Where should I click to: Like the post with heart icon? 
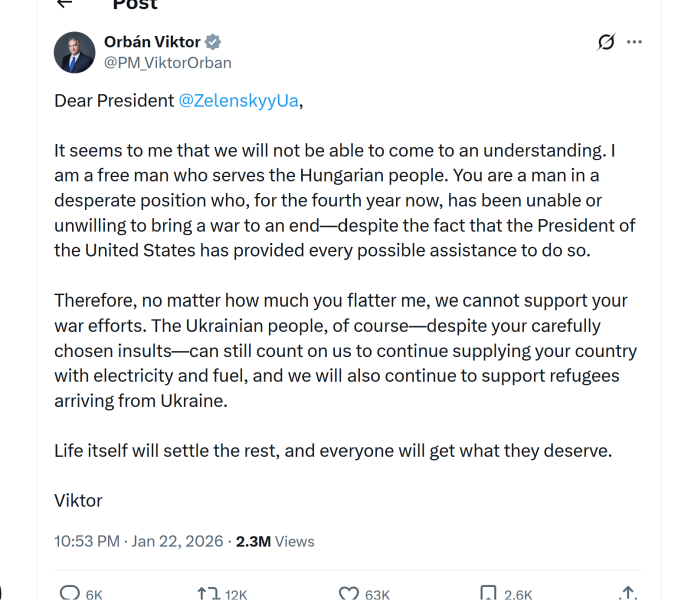pos(348,593)
